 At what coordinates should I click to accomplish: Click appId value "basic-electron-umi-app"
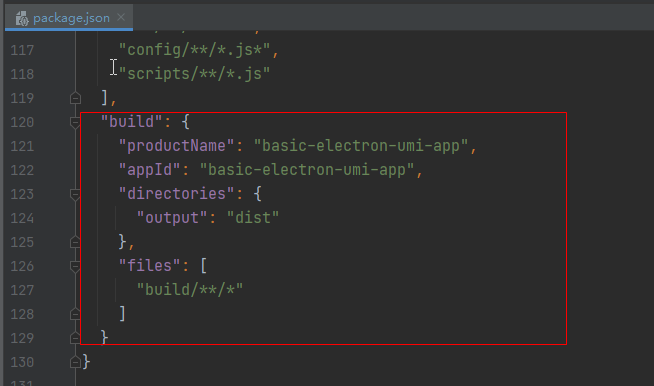tap(307, 170)
